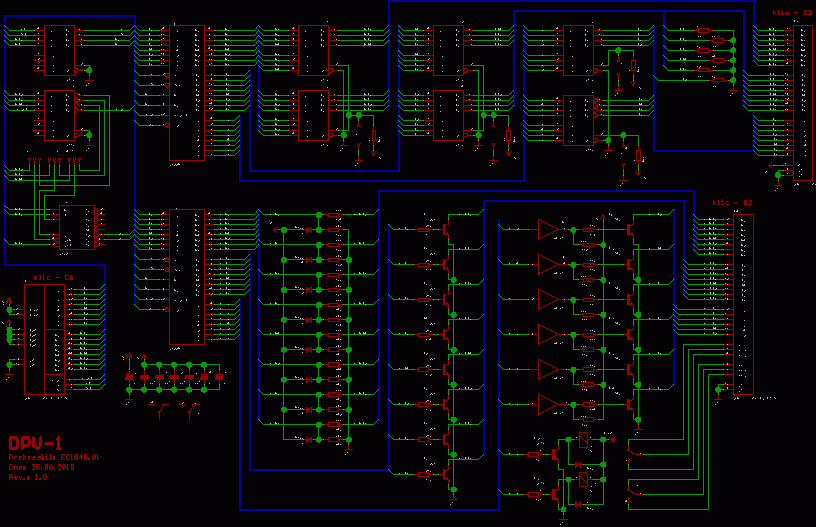This screenshot has height=527, width=816.
Task: Select the 'Rev.: 1.0' revision label
Action: pyautogui.click(x=28, y=477)
